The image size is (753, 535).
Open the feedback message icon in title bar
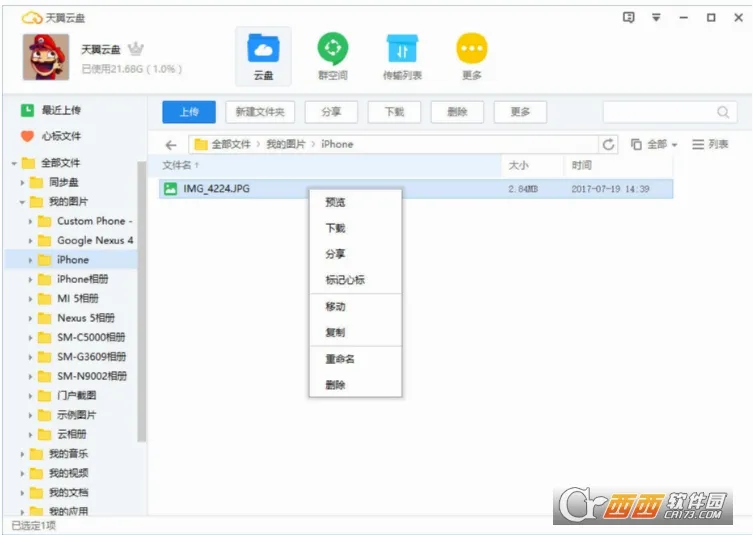pos(628,18)
